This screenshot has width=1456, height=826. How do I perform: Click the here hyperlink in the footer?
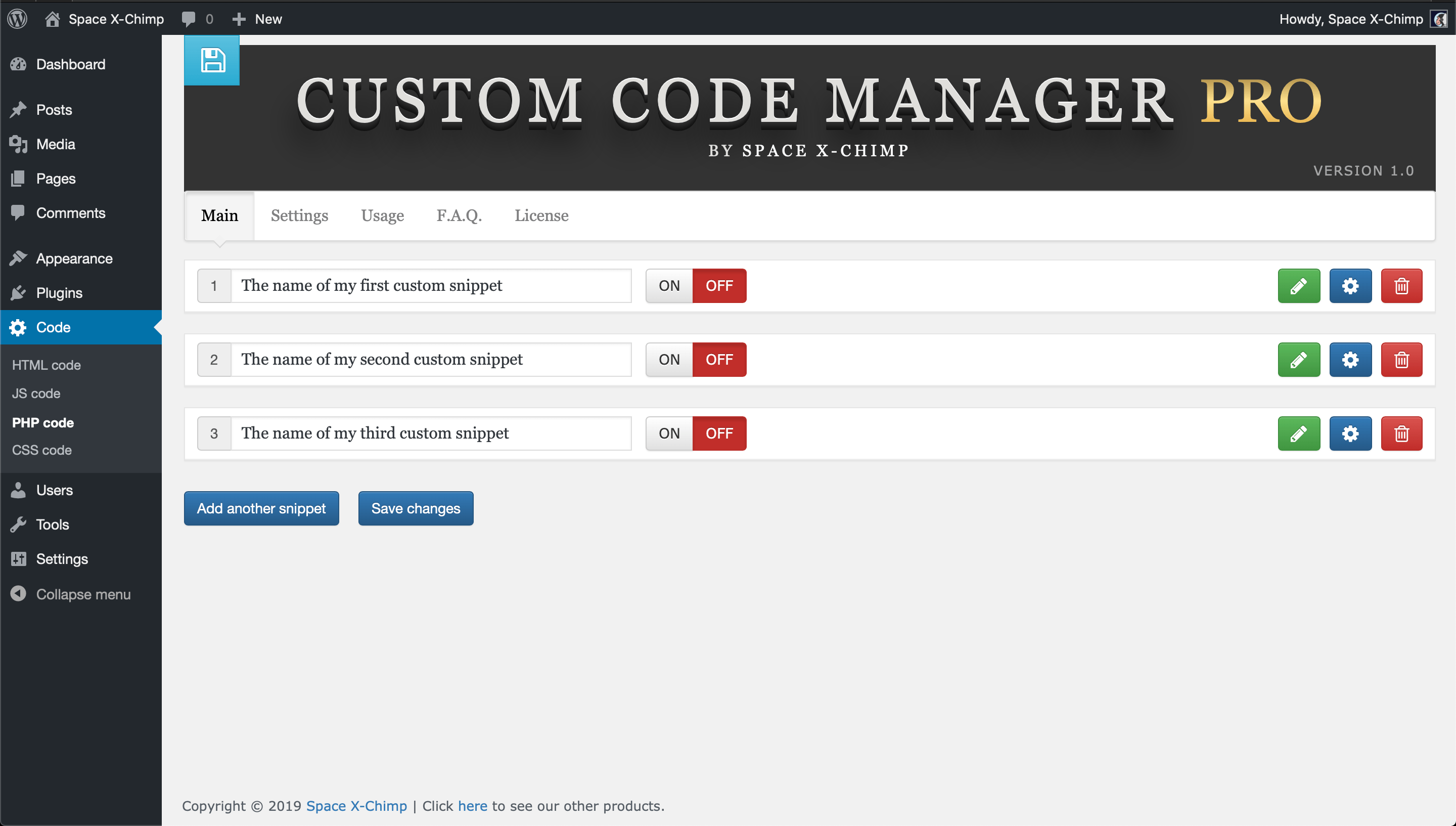[472, 805]
